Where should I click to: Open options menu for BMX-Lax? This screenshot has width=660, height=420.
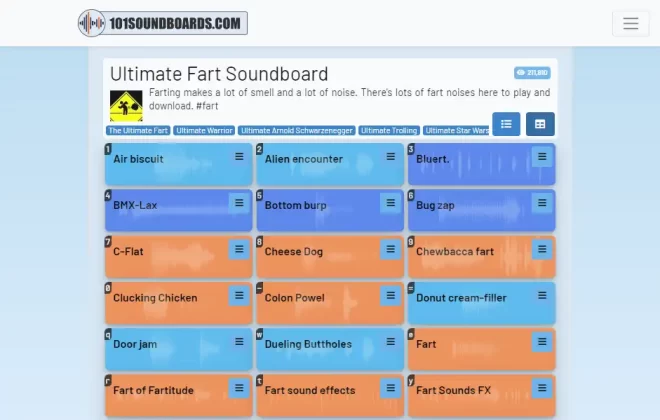[x=239, y=203]
